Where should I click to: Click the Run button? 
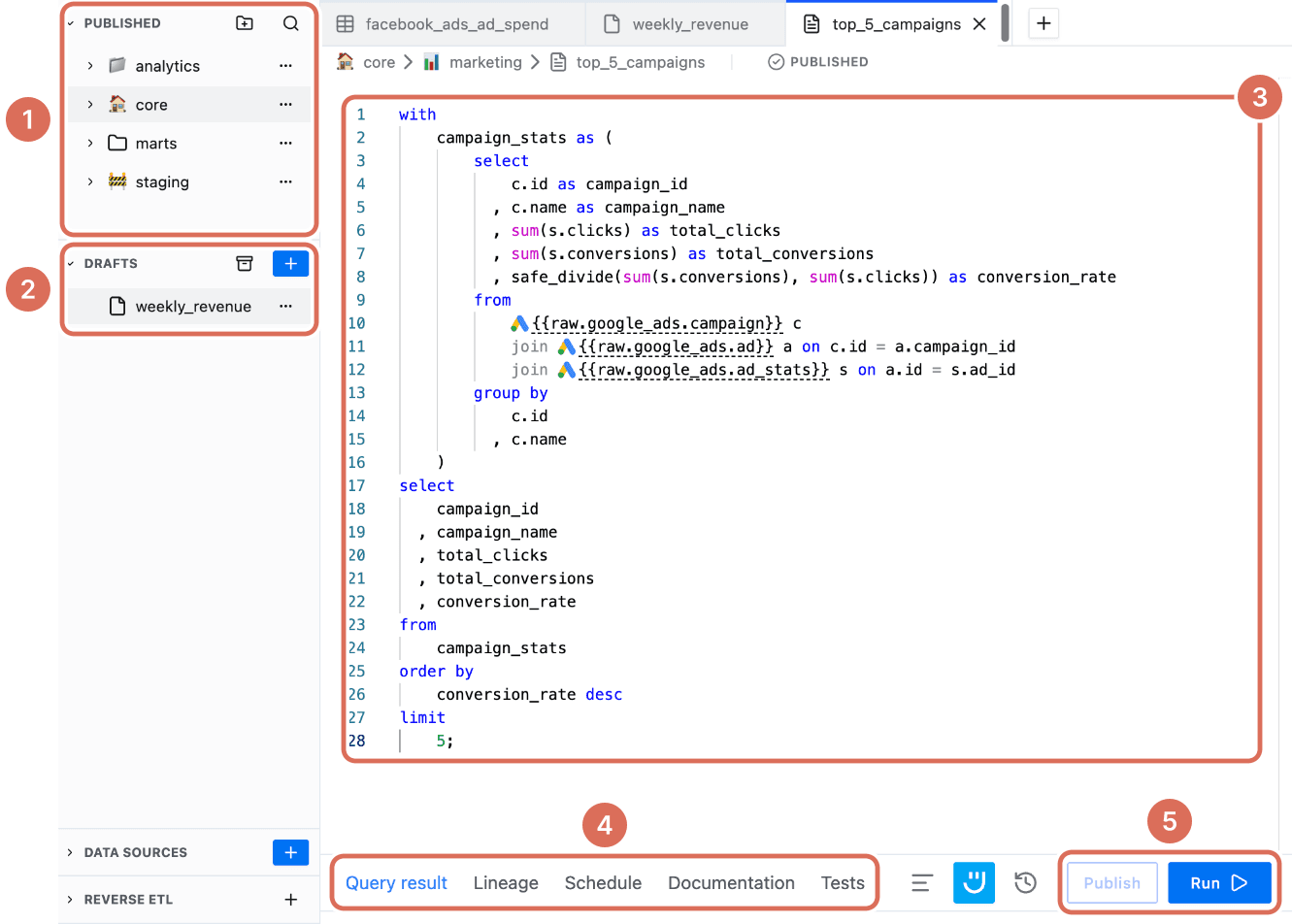click(x=1219, y=882)
